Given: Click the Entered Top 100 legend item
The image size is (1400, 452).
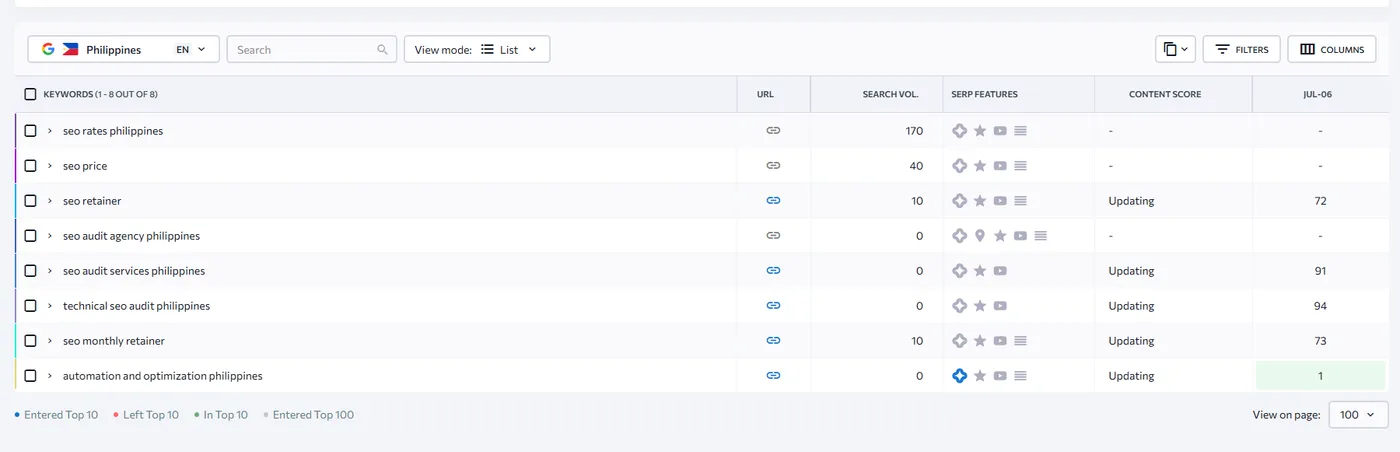Looking at the screenshot, I should tap(309, 415).
